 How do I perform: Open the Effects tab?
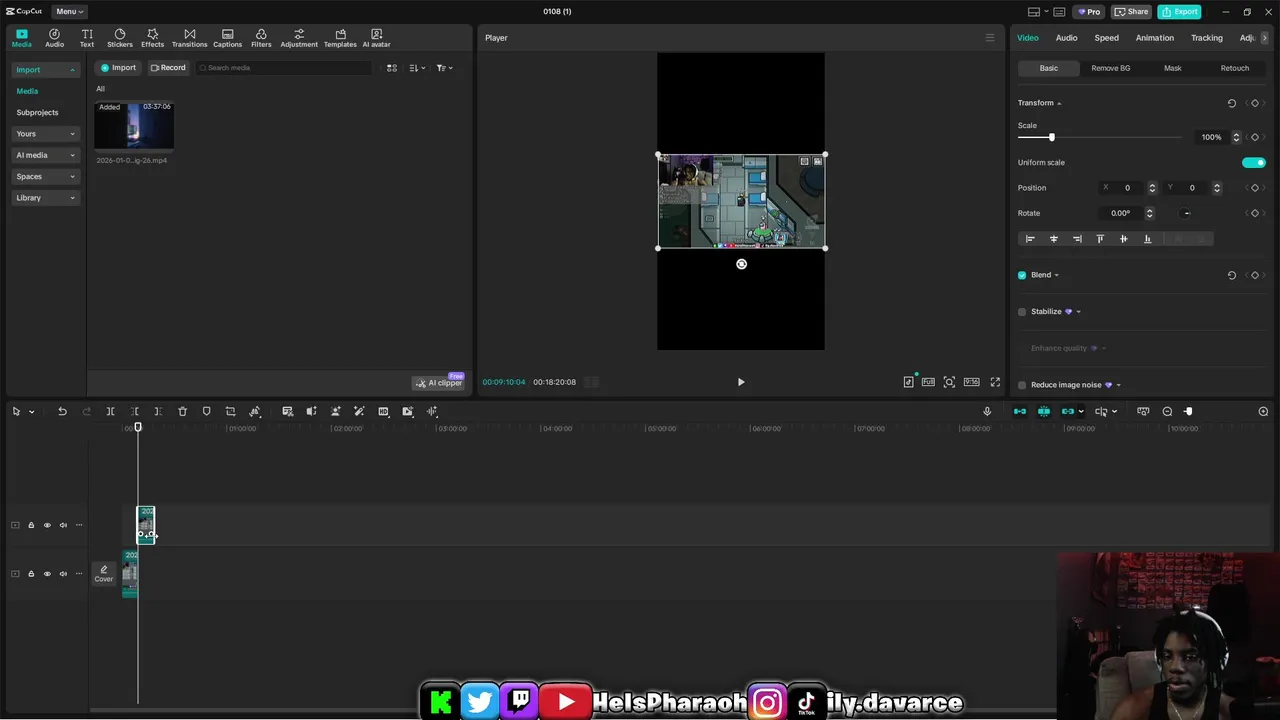(152, 38)
